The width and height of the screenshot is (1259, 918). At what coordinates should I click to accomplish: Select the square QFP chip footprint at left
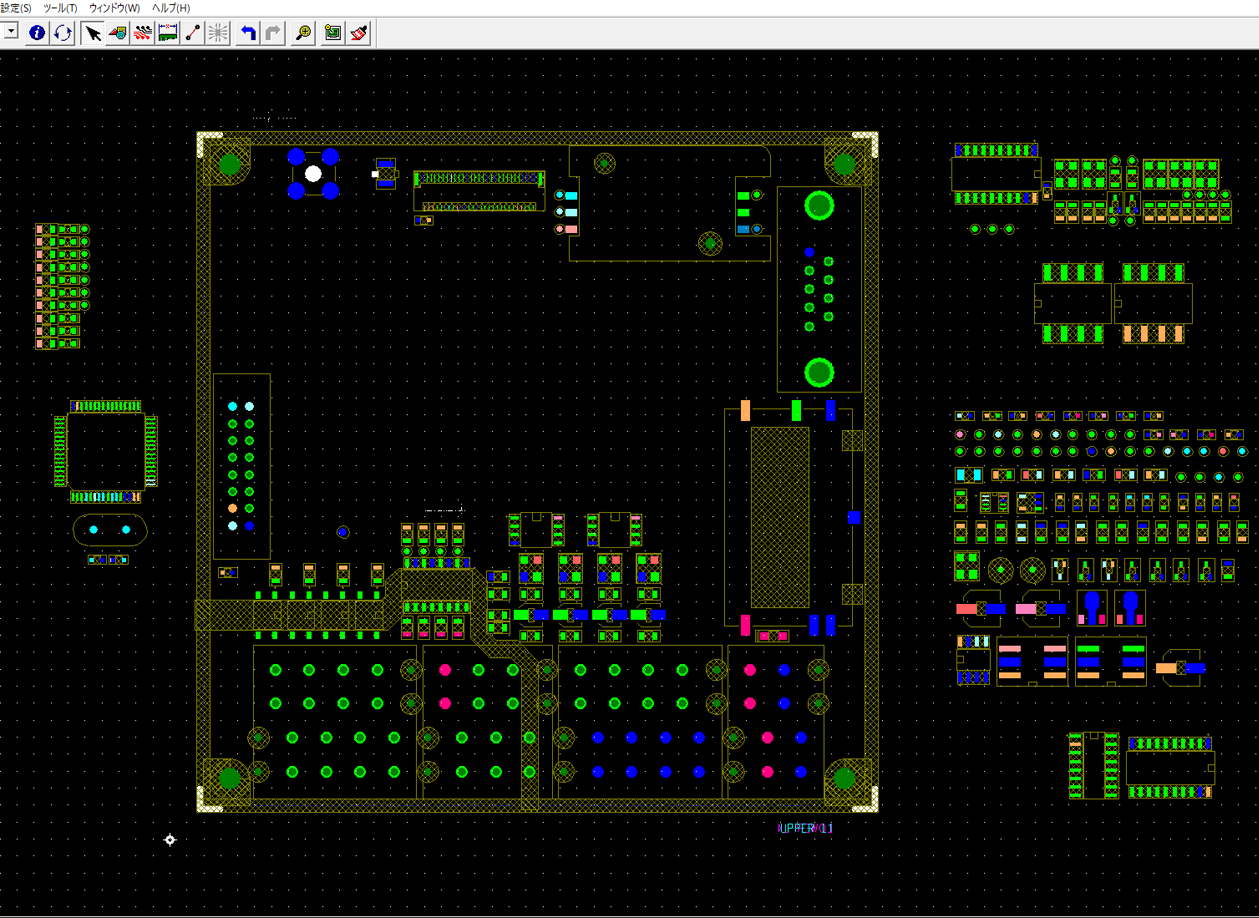point(105,451)
